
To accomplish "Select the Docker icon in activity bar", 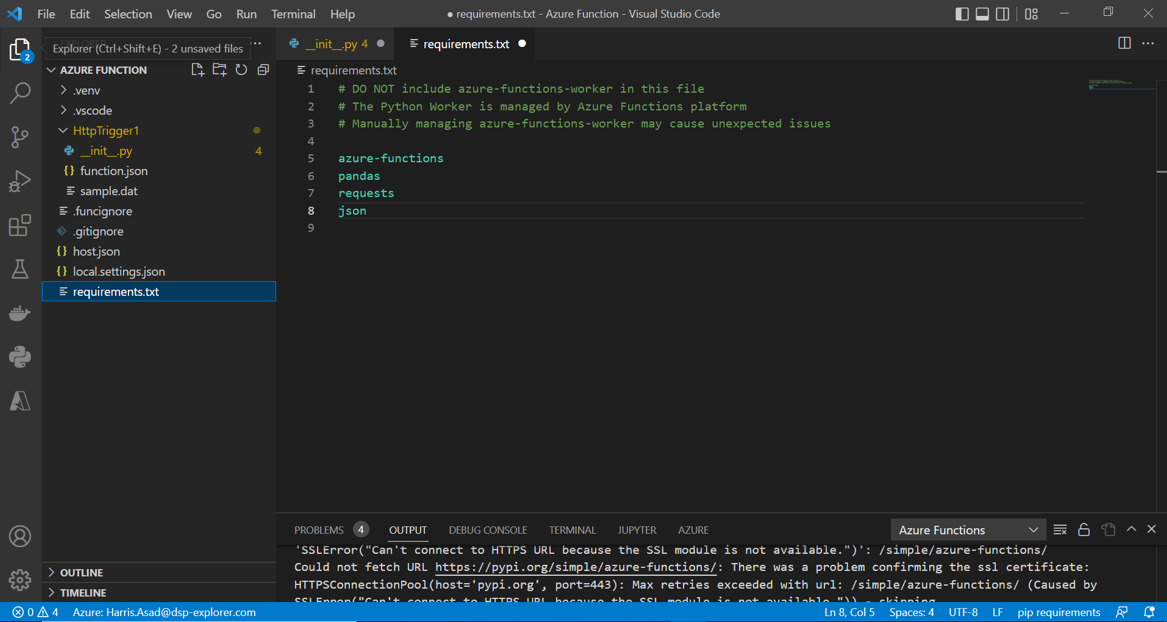I will (20, 312).
